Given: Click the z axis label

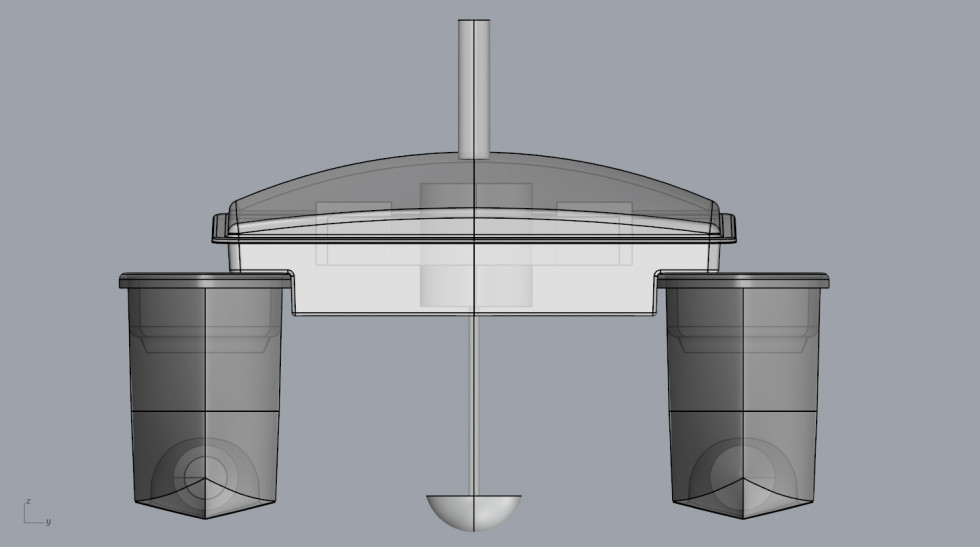Looking at the screenshot, I should tap(28, 501).
